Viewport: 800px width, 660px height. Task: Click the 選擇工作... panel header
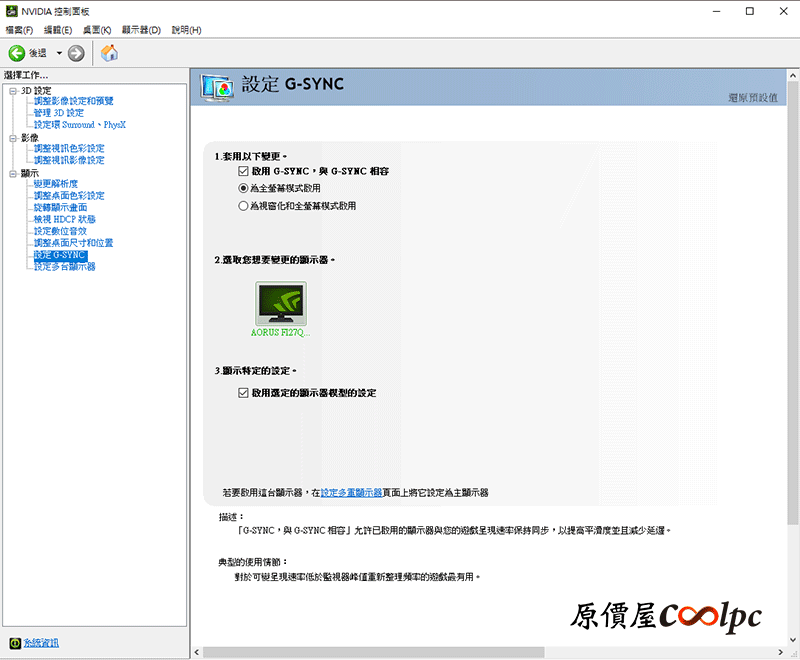coord(26,75)
